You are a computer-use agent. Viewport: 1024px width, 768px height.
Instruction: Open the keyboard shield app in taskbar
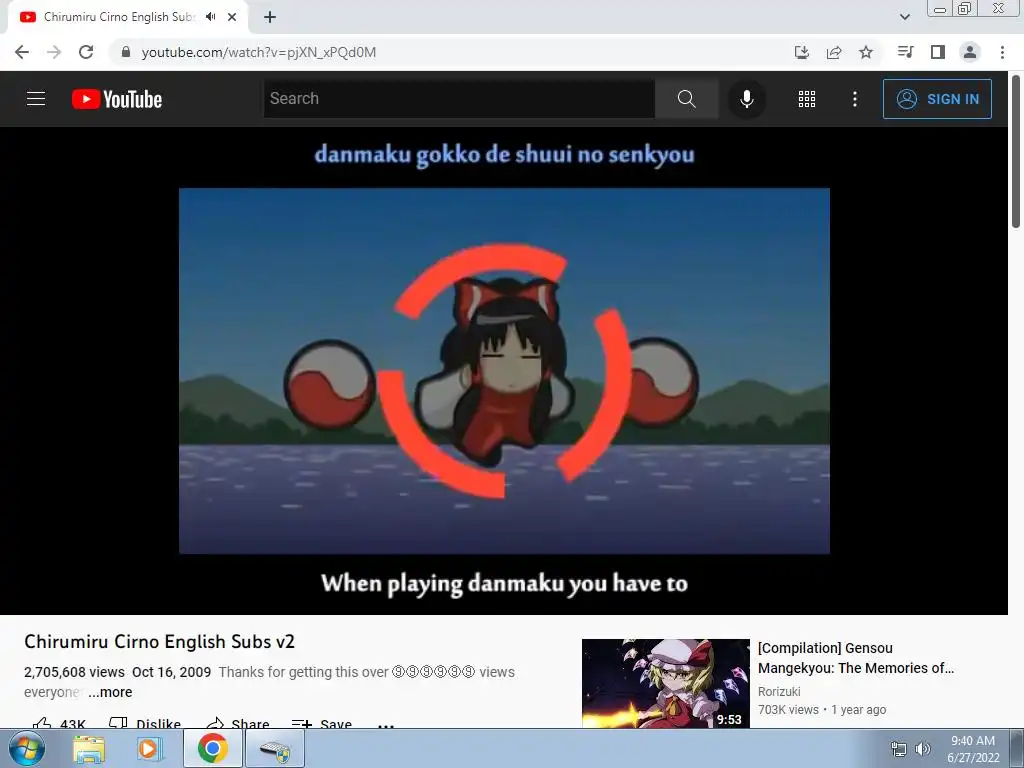[275, 748]
